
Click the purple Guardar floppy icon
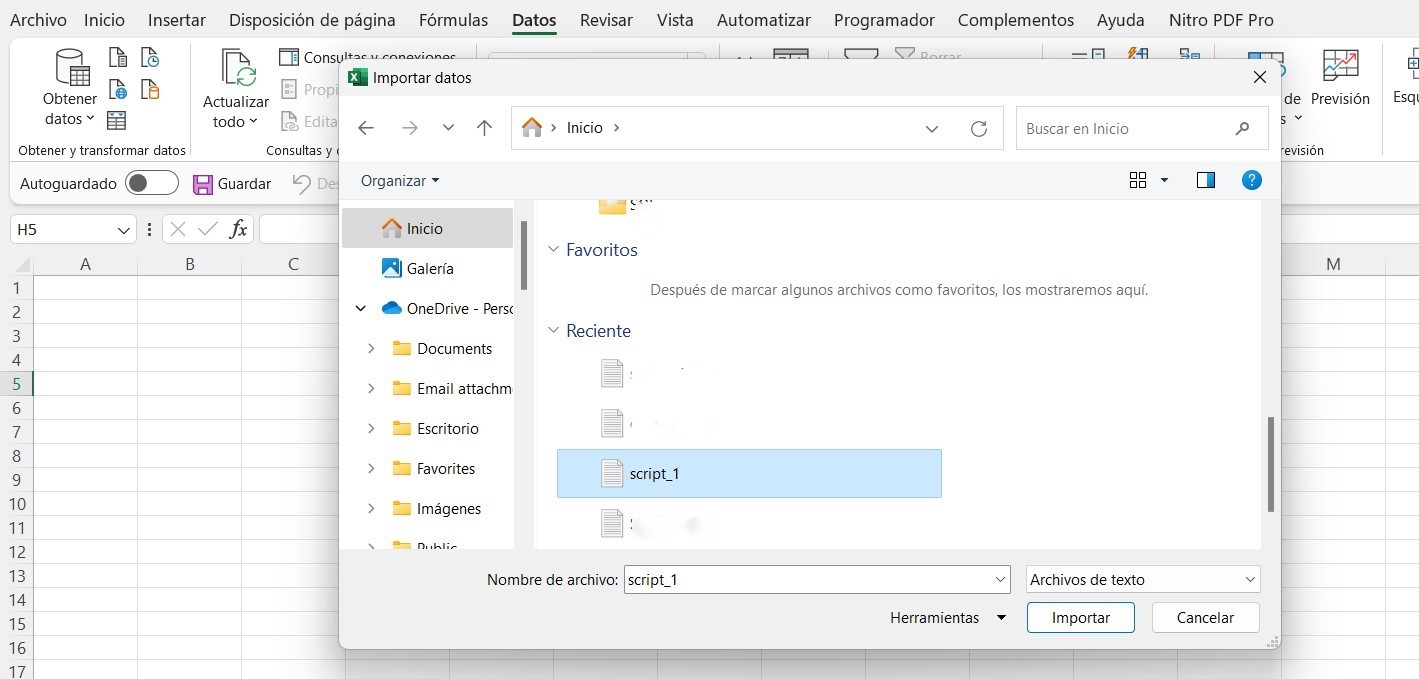coord(203,184)
